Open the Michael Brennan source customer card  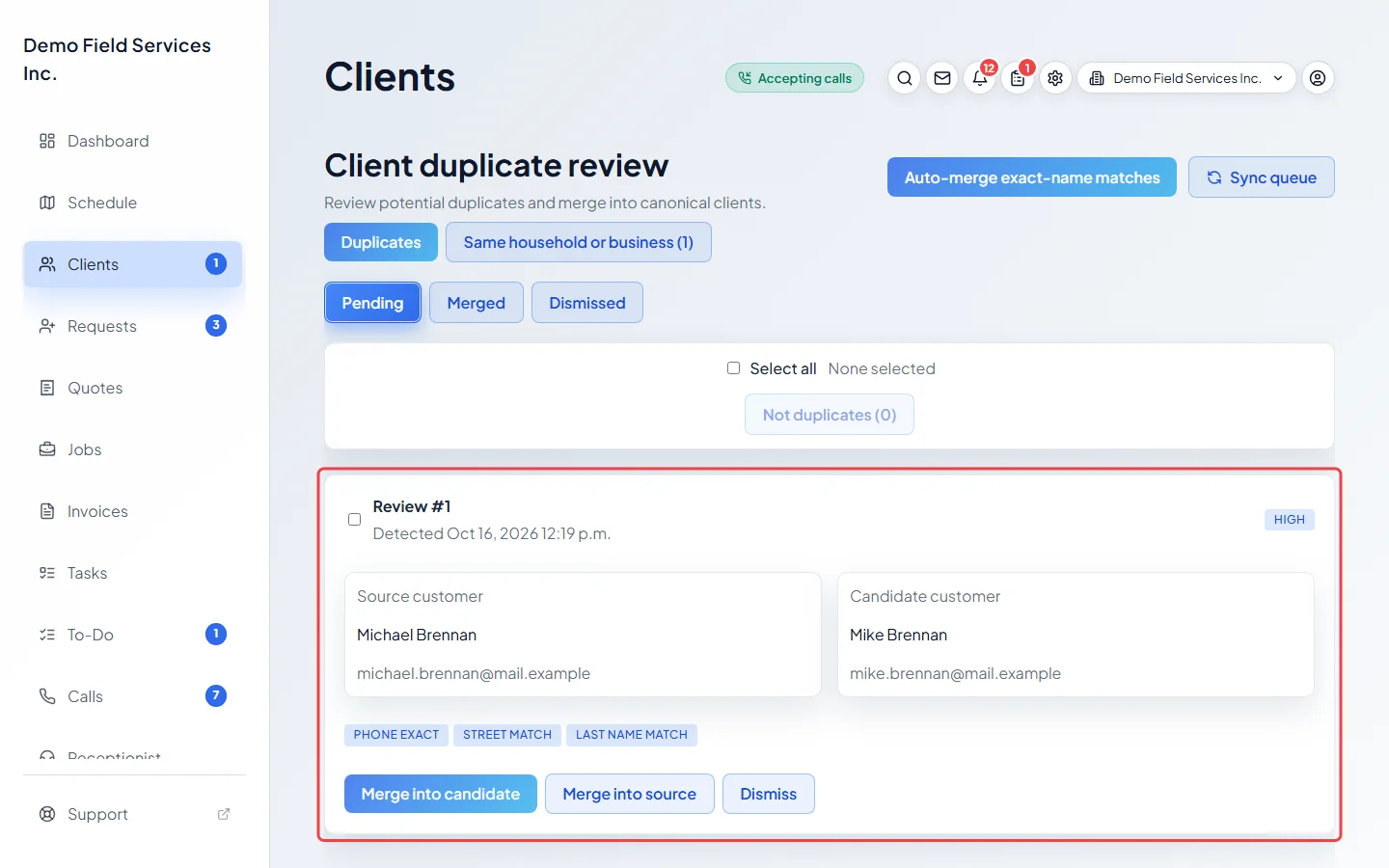pyautogui.click(x=583, y=635)
